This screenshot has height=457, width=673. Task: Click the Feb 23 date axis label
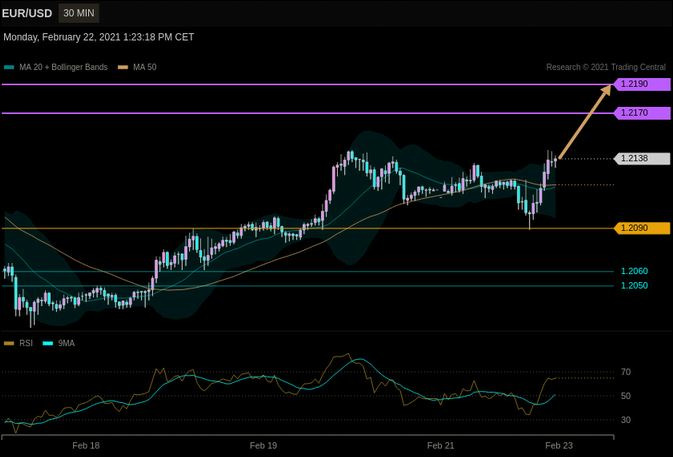(559, 446)
